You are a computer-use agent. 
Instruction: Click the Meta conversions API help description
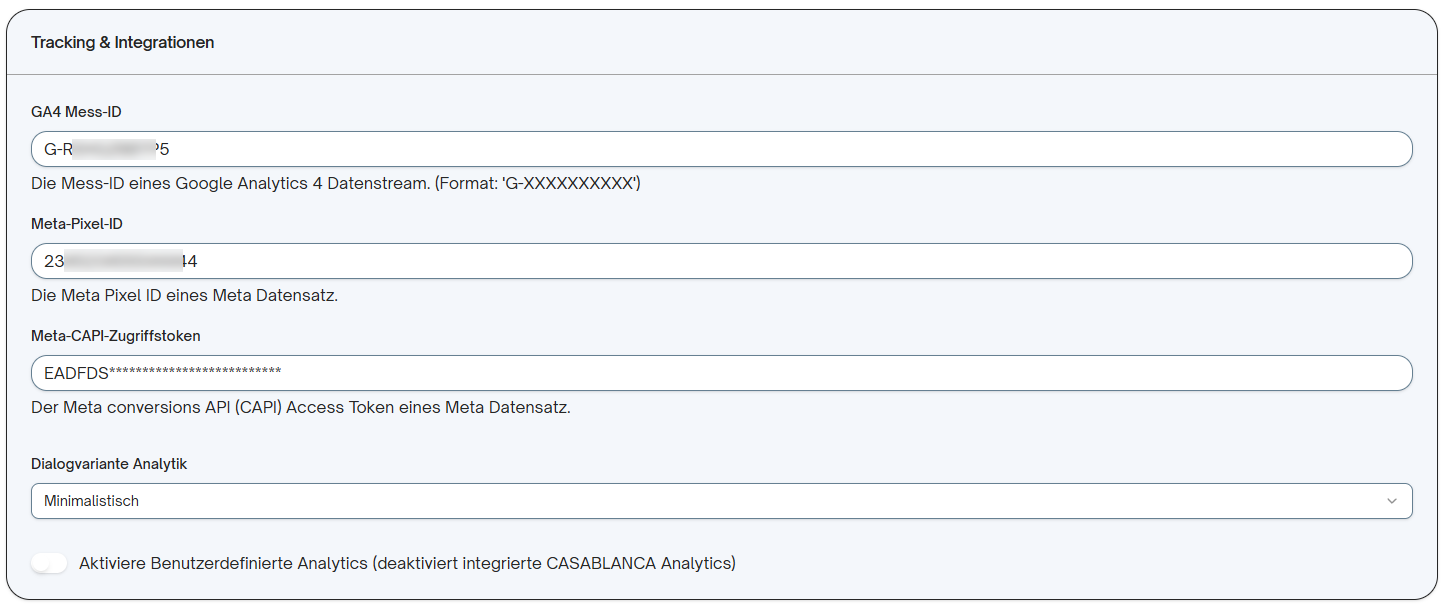(301, 408)
